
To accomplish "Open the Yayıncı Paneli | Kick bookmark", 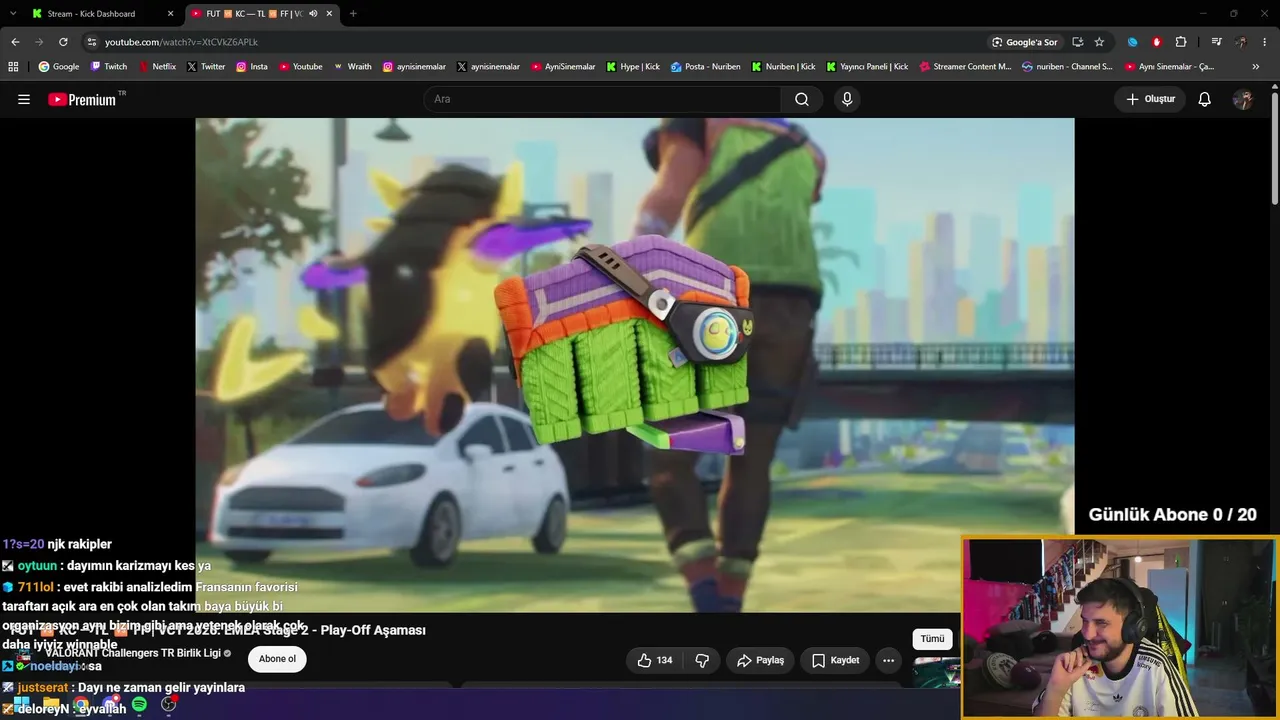I will point(867,67).
